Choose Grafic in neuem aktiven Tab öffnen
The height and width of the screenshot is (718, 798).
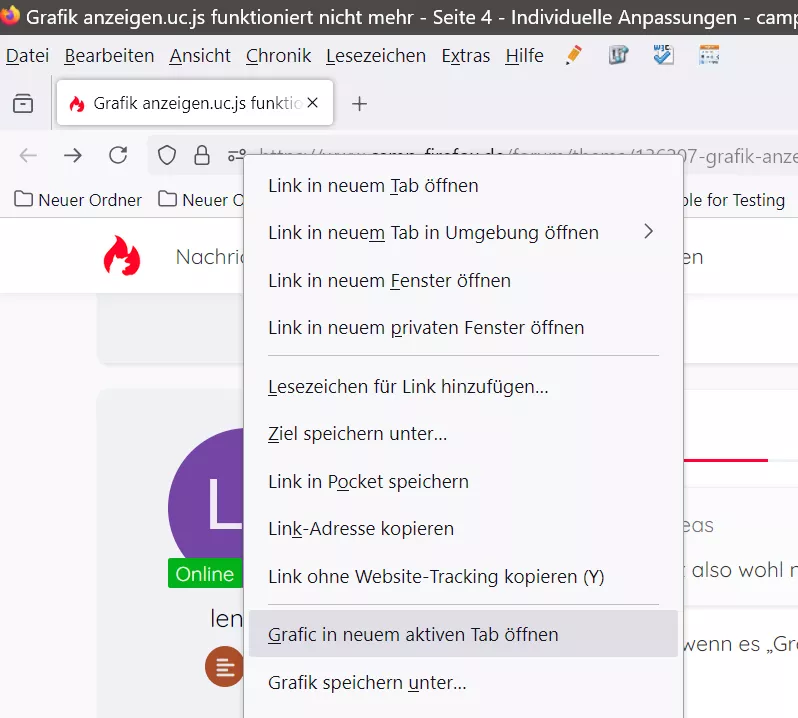[x=463, y=634]
